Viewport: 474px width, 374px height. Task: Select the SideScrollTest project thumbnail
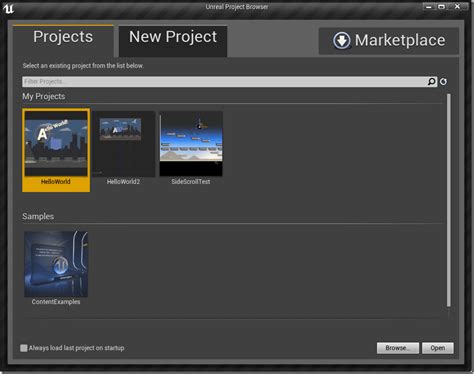[x=191, y=144]
